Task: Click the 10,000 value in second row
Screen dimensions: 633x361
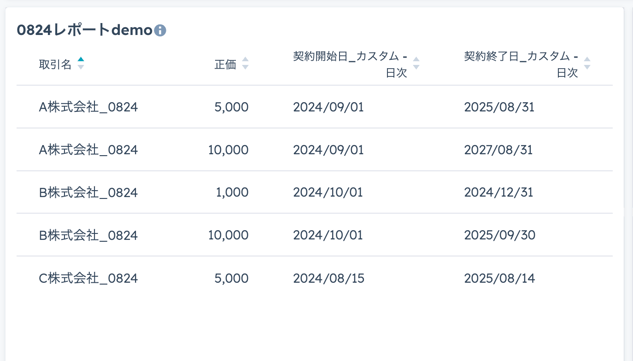Action: (x=228, y=150)
